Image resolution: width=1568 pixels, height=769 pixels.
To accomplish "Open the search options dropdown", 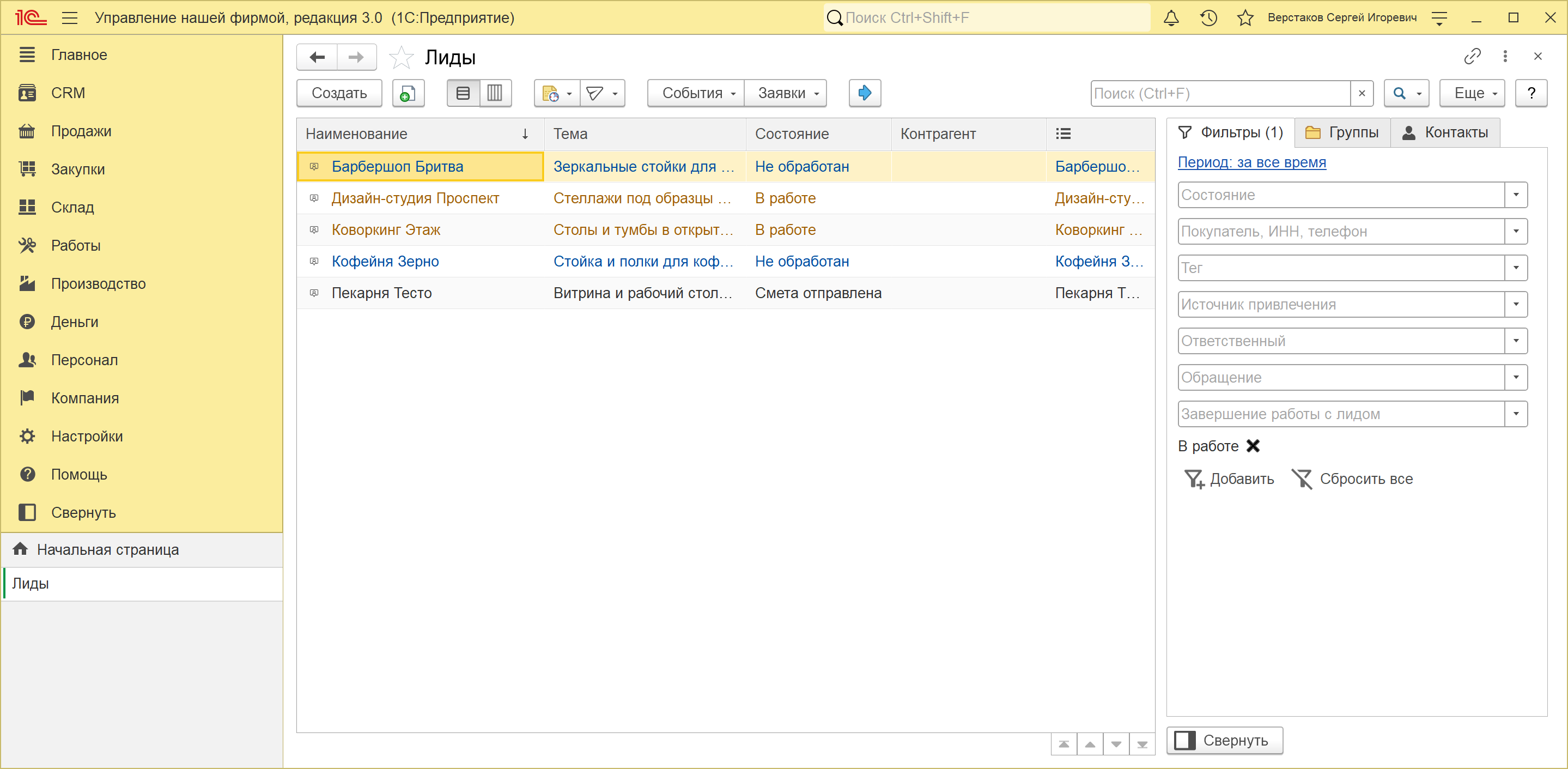I will tap(1406, 93).
